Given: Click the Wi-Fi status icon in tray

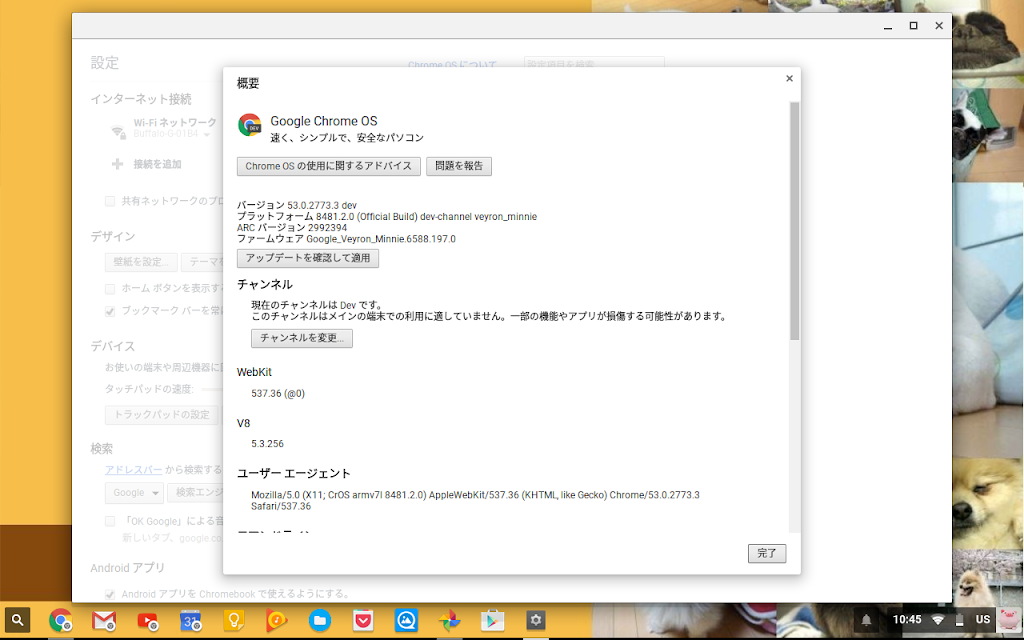Looking at the screenshot, I should (938, 620).
